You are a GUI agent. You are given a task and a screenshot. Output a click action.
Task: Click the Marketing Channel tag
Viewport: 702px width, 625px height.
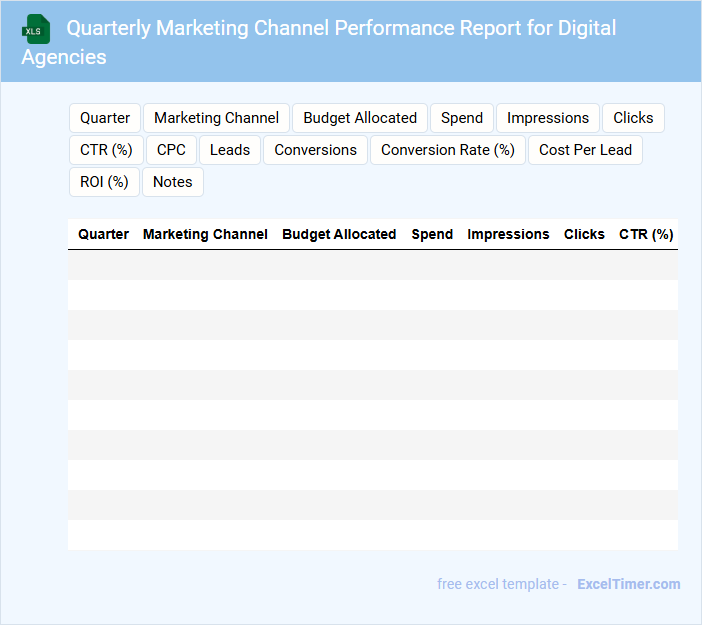coord(216,118)
